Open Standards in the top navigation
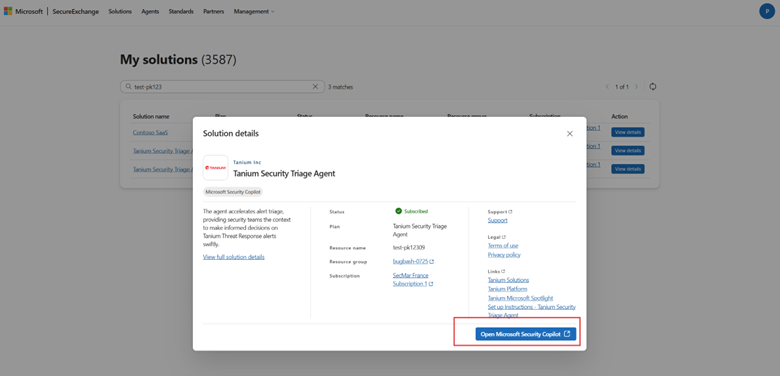Image resolution: width=780 pixels, height=376 pixels. coord(181,11)
